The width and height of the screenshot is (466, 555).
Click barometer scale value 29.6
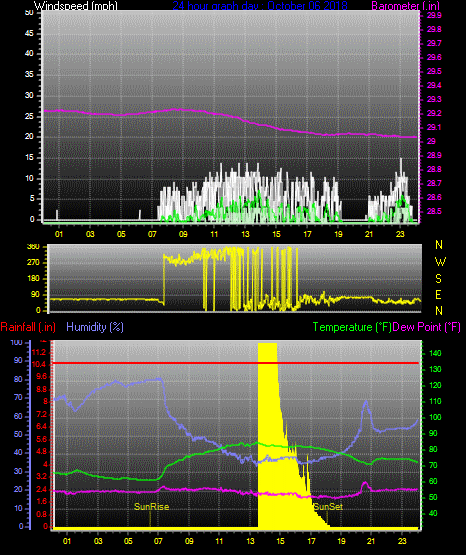434,57
